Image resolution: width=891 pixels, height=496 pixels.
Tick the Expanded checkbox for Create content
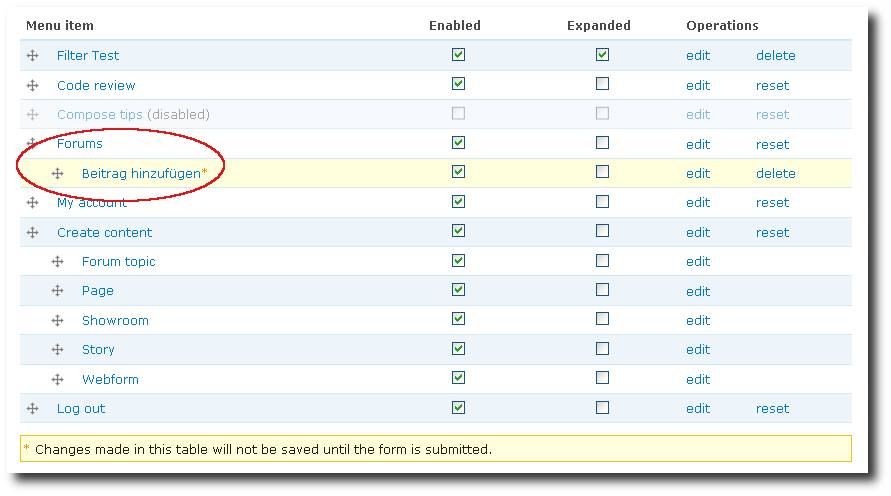(602, 231)
